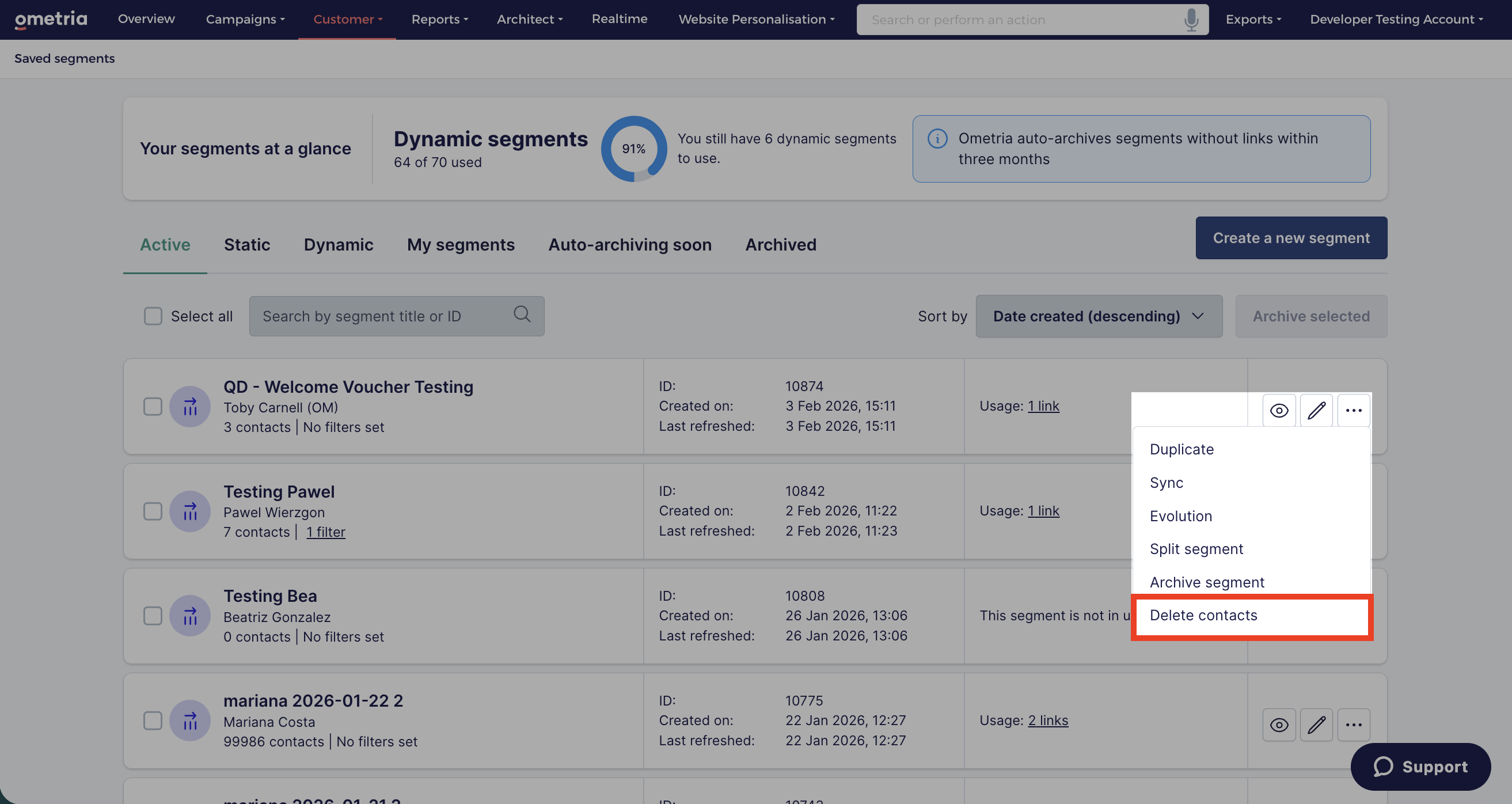
Task: Select the Testing Bea checkbox
Action: 153,616
